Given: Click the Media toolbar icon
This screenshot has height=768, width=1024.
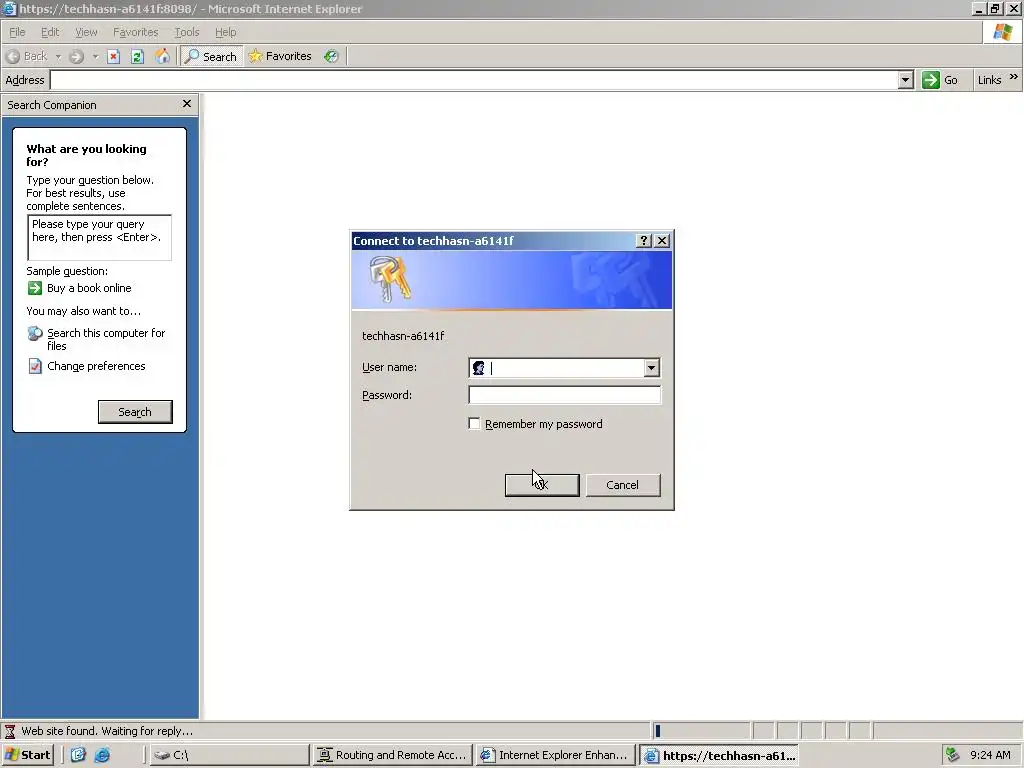Looking at the screenshot, I should pyautogui.click(x=331, y=56).
